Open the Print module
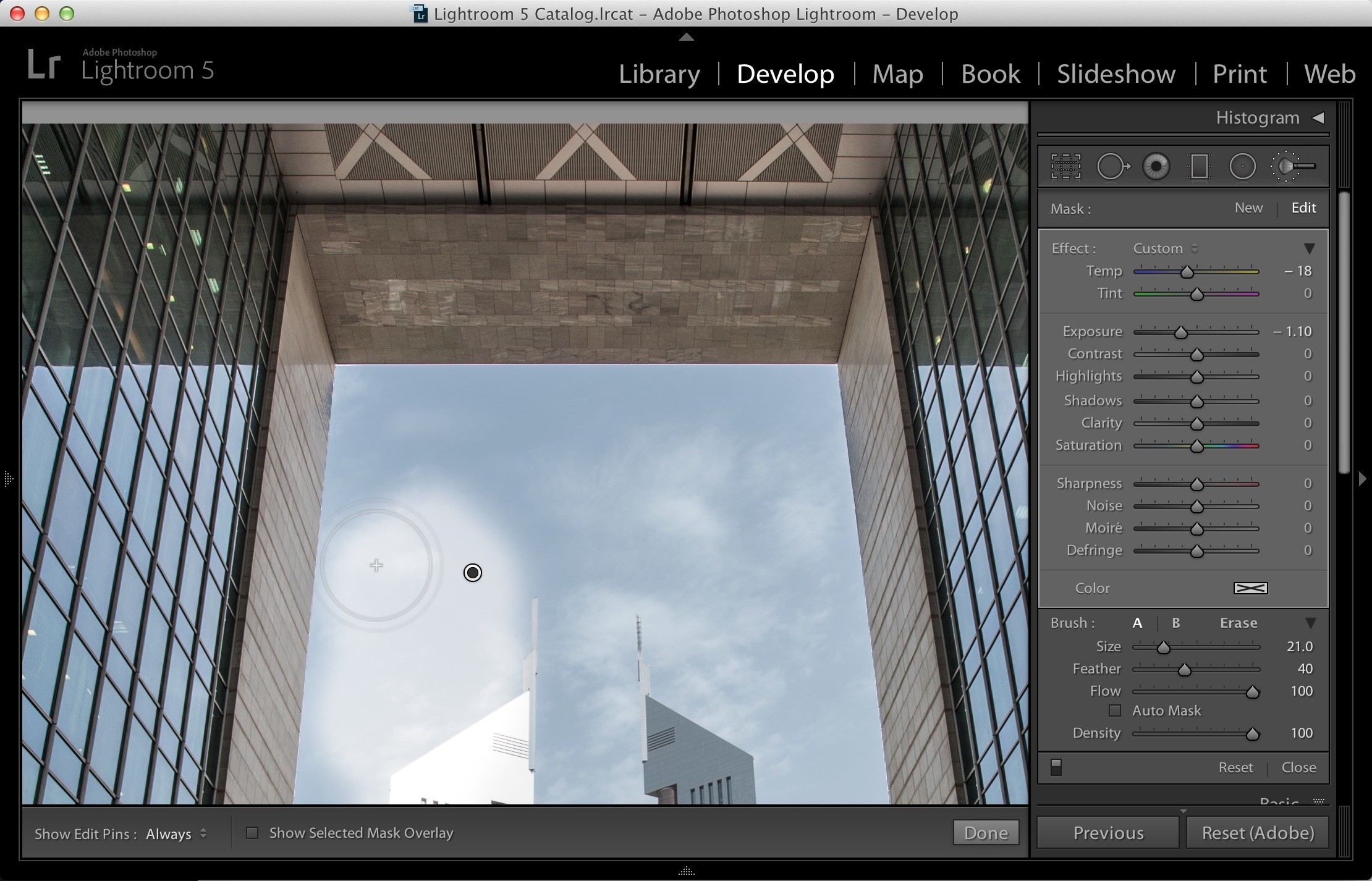The width and height of the screenshot is (1372, 881). click(1240, 74)
